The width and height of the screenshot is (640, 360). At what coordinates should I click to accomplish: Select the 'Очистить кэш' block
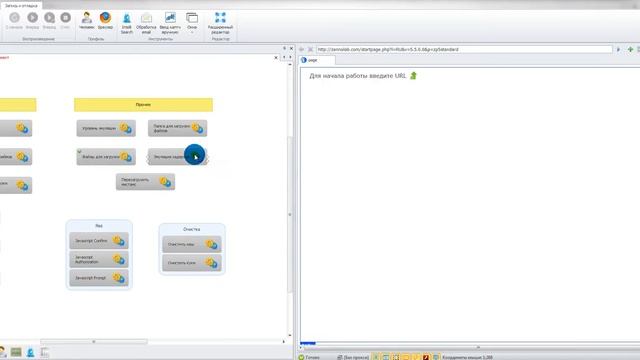tap(192, 244)
